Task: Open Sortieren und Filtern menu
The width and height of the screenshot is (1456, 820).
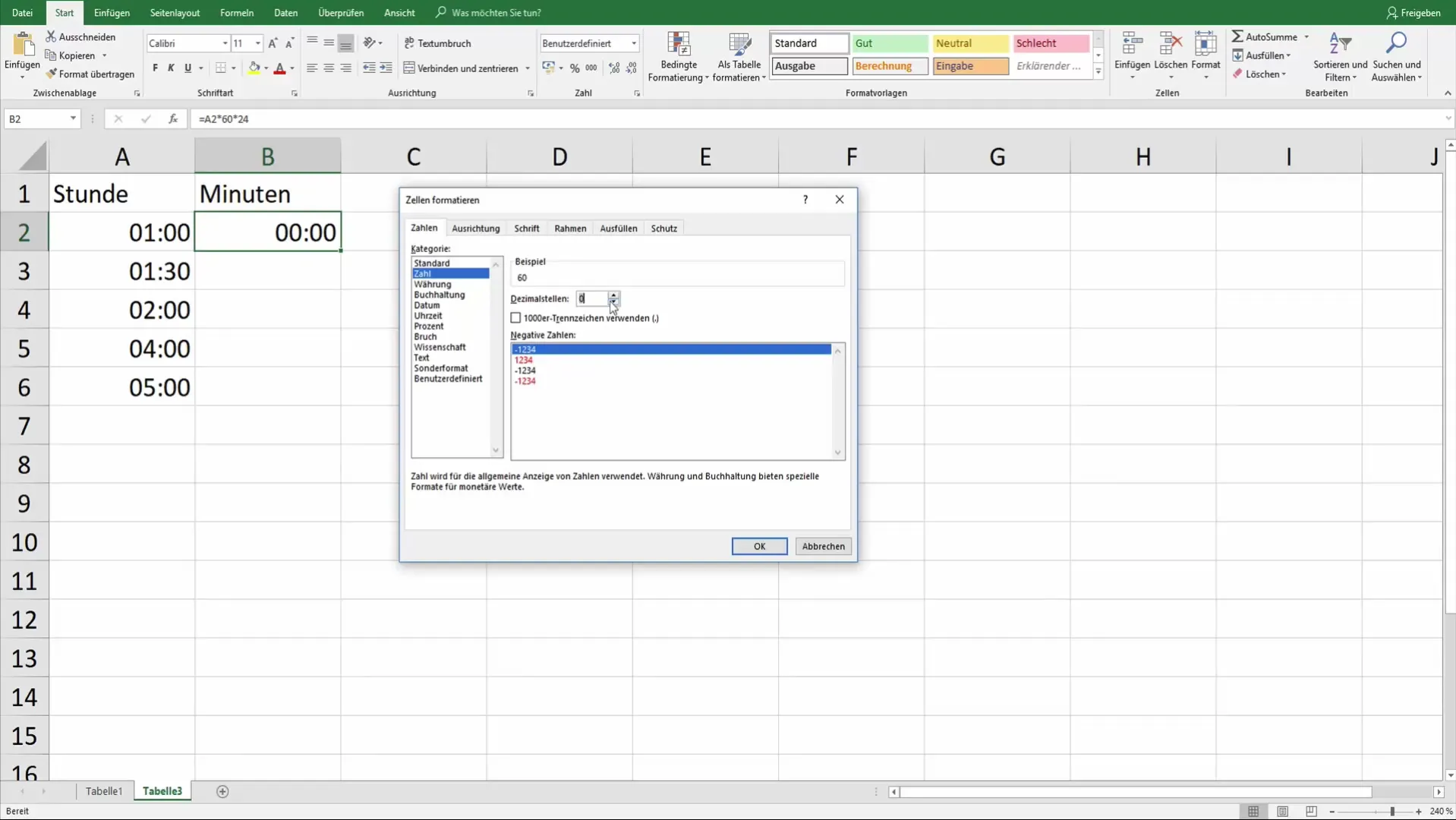Action: click(1341, 57)
